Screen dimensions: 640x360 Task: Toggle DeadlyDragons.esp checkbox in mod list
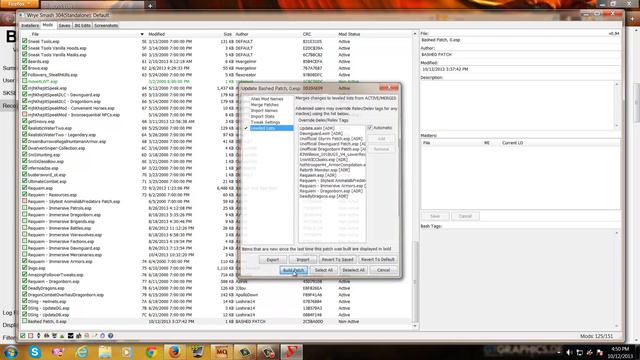pyautogui.click(x=24, y=288)
